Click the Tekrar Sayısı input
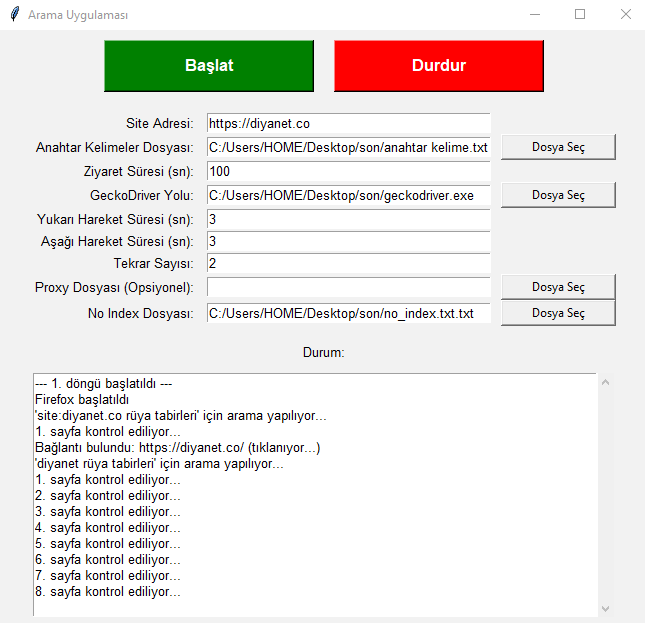Viewport: 645px width, 623px height. point(349,263)
